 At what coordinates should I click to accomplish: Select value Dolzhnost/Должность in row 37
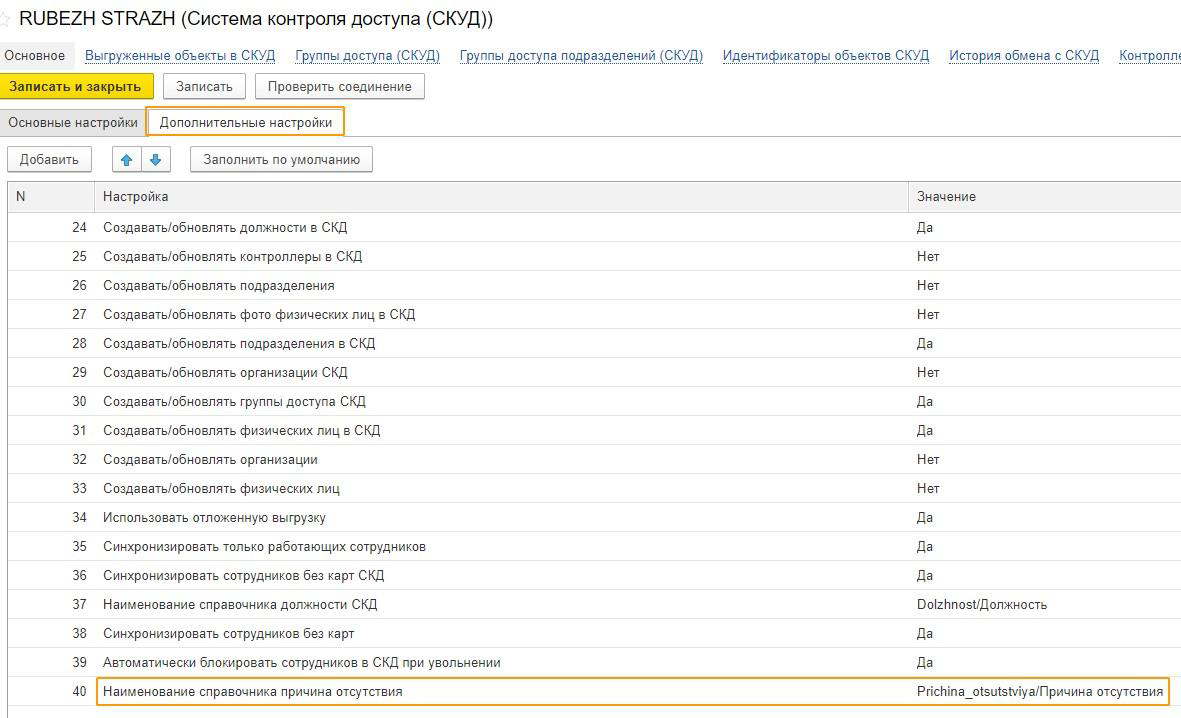(x=981, y=604)
